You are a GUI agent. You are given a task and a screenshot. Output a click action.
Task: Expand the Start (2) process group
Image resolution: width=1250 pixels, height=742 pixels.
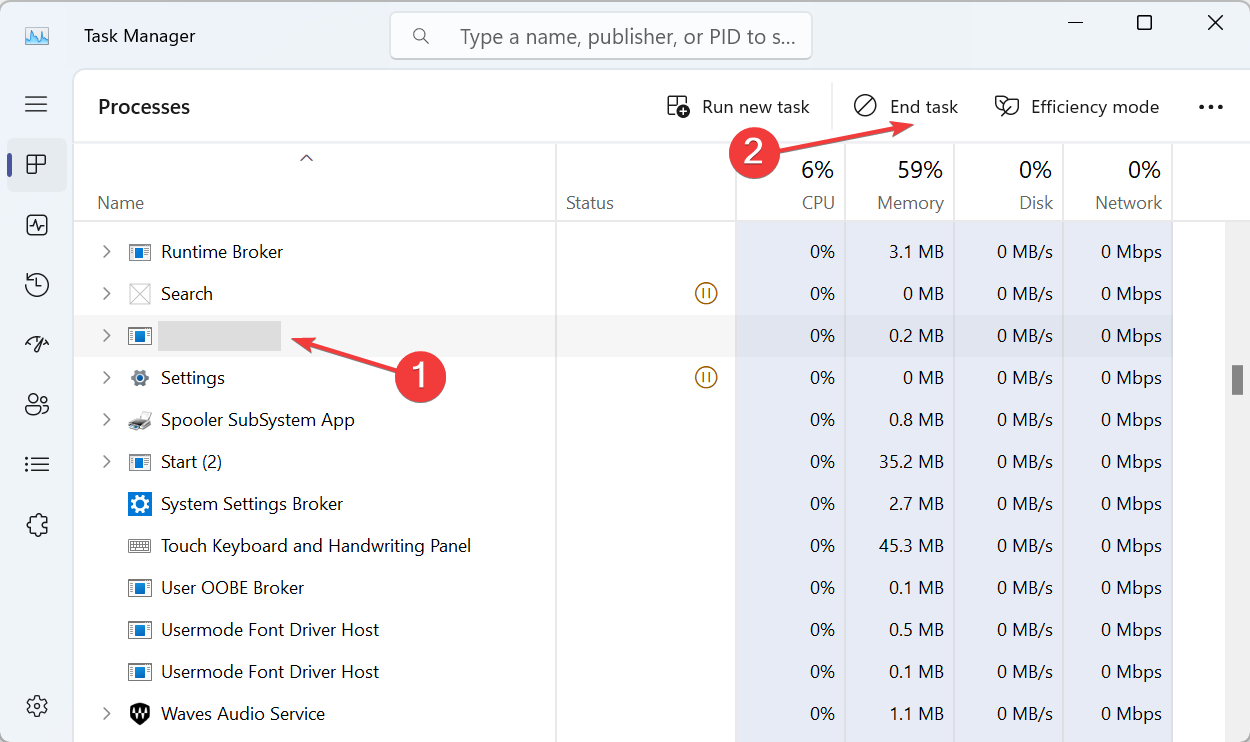(106, 462)
